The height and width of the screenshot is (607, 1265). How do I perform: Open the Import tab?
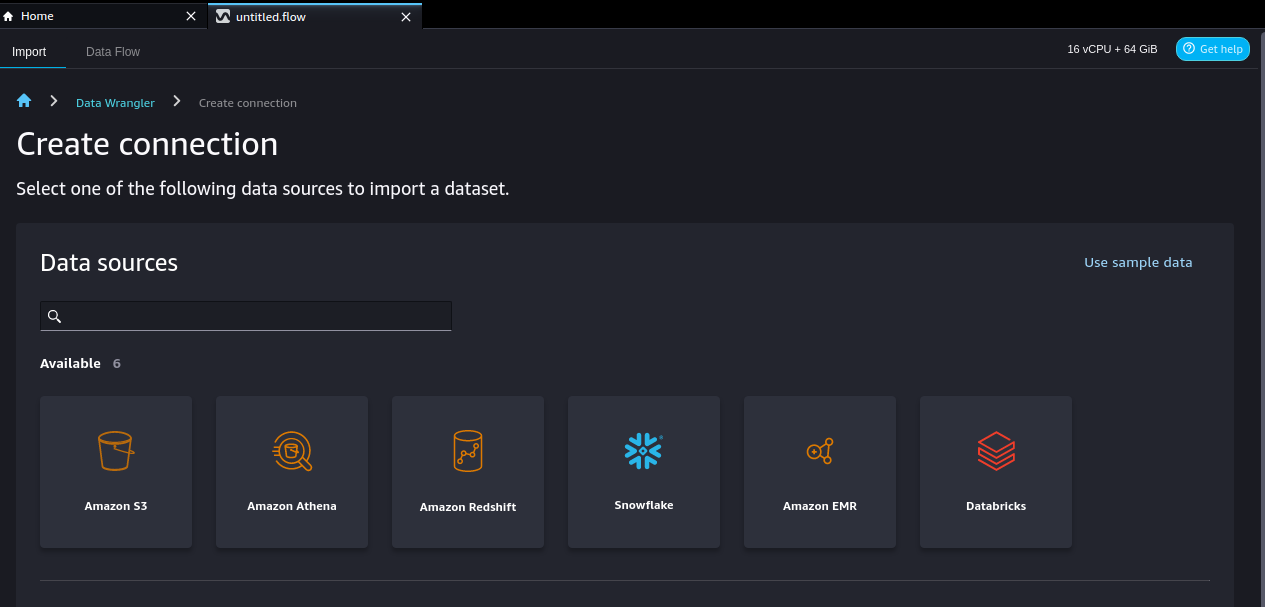pyautogui.click(x=29, y=52)
